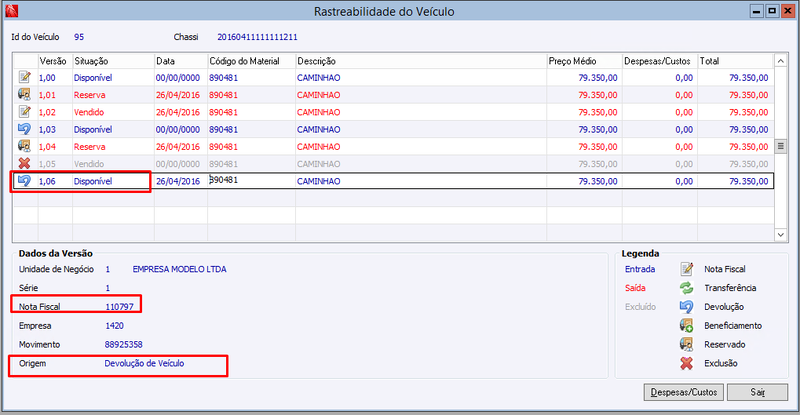Screen dimensions: 800x415
Task: Minimize the Rastreabilidade do Veículo window
Action: 757,11
